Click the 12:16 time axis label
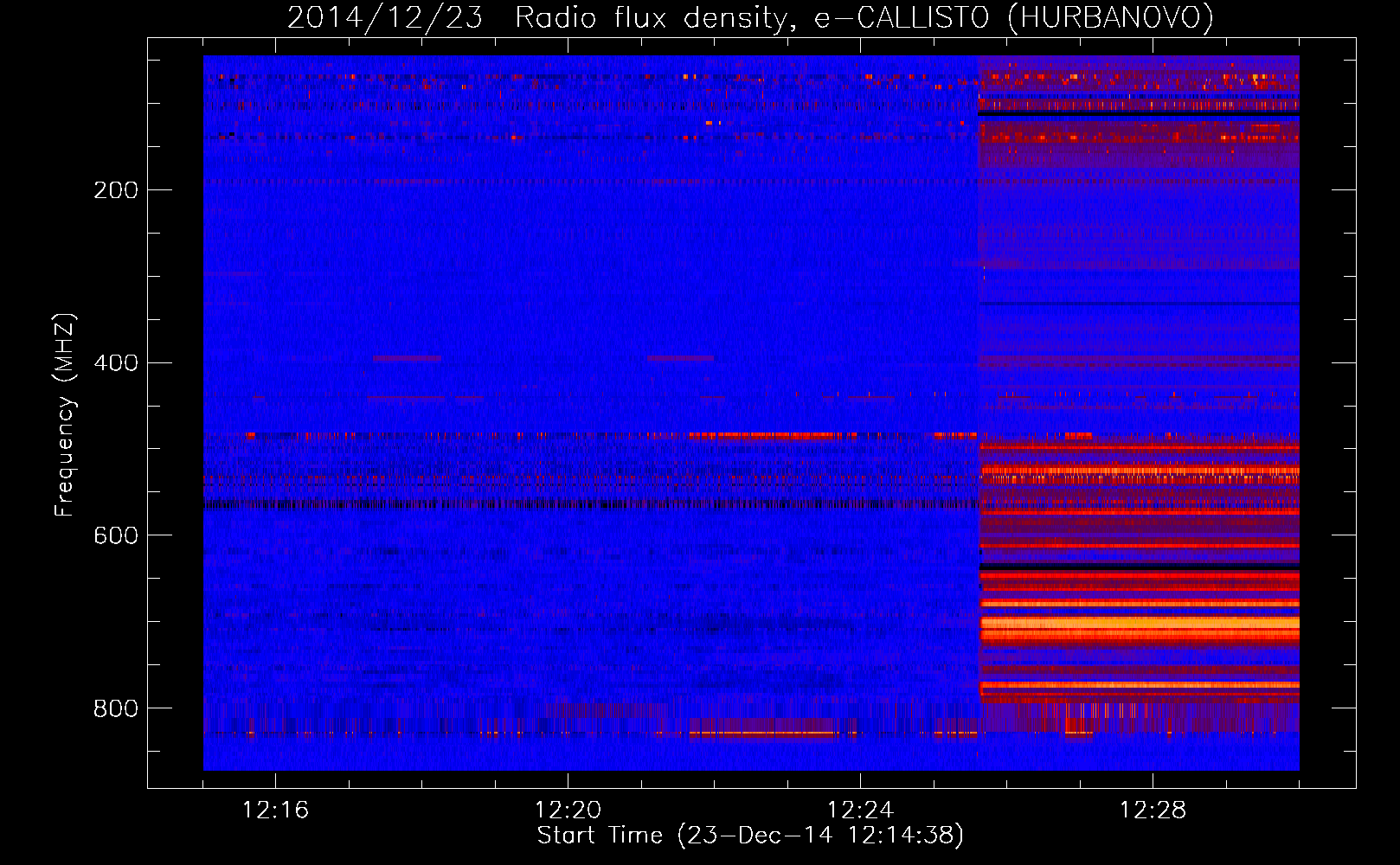 (x=275, y=811)
